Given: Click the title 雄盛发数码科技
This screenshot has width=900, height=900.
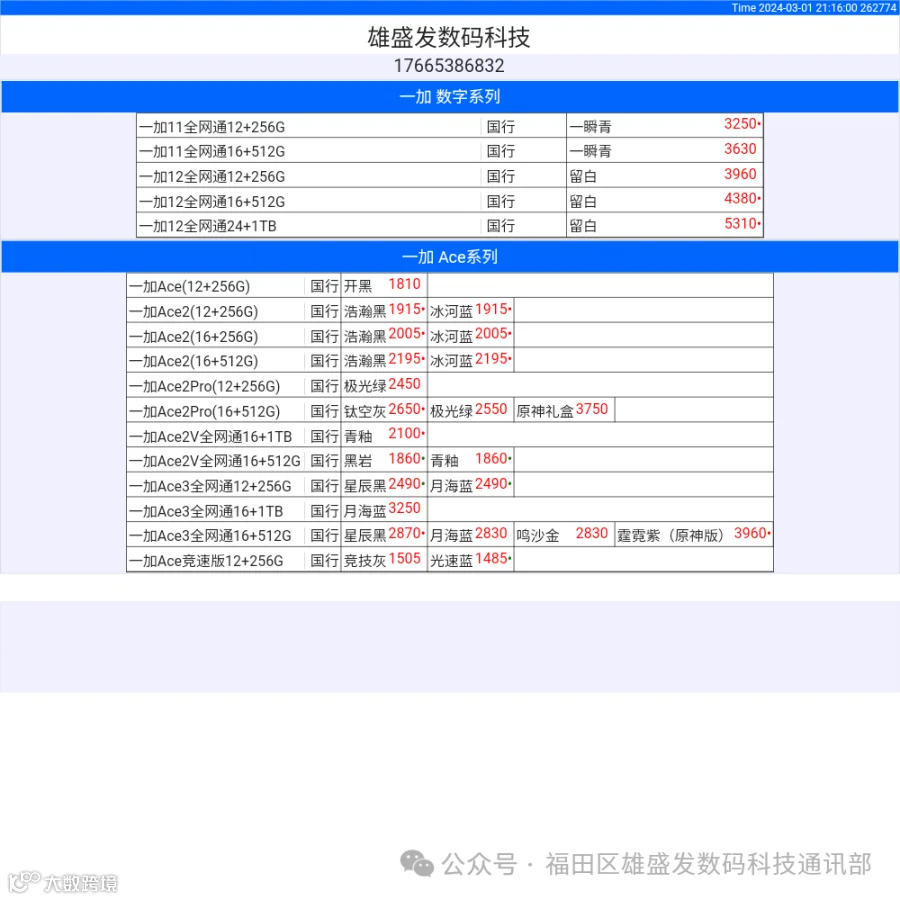Looking at the screenshot, I should [449, 37].
